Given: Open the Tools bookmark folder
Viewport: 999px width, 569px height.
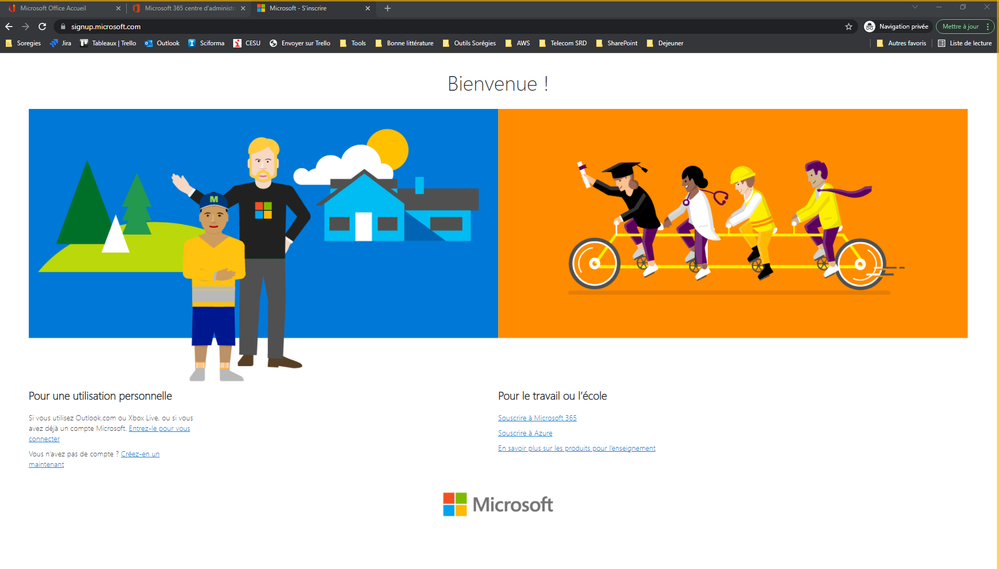Looking at the screenshot, I should pyautogui.click(x=353, y=43).
